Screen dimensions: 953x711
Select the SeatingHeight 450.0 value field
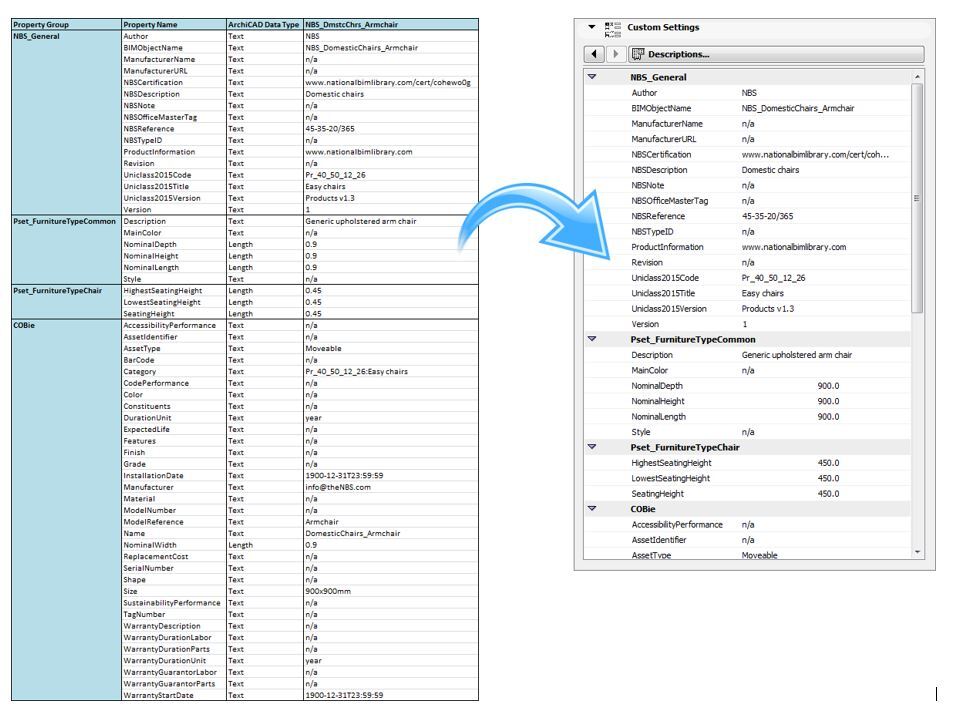click(828, 494)
